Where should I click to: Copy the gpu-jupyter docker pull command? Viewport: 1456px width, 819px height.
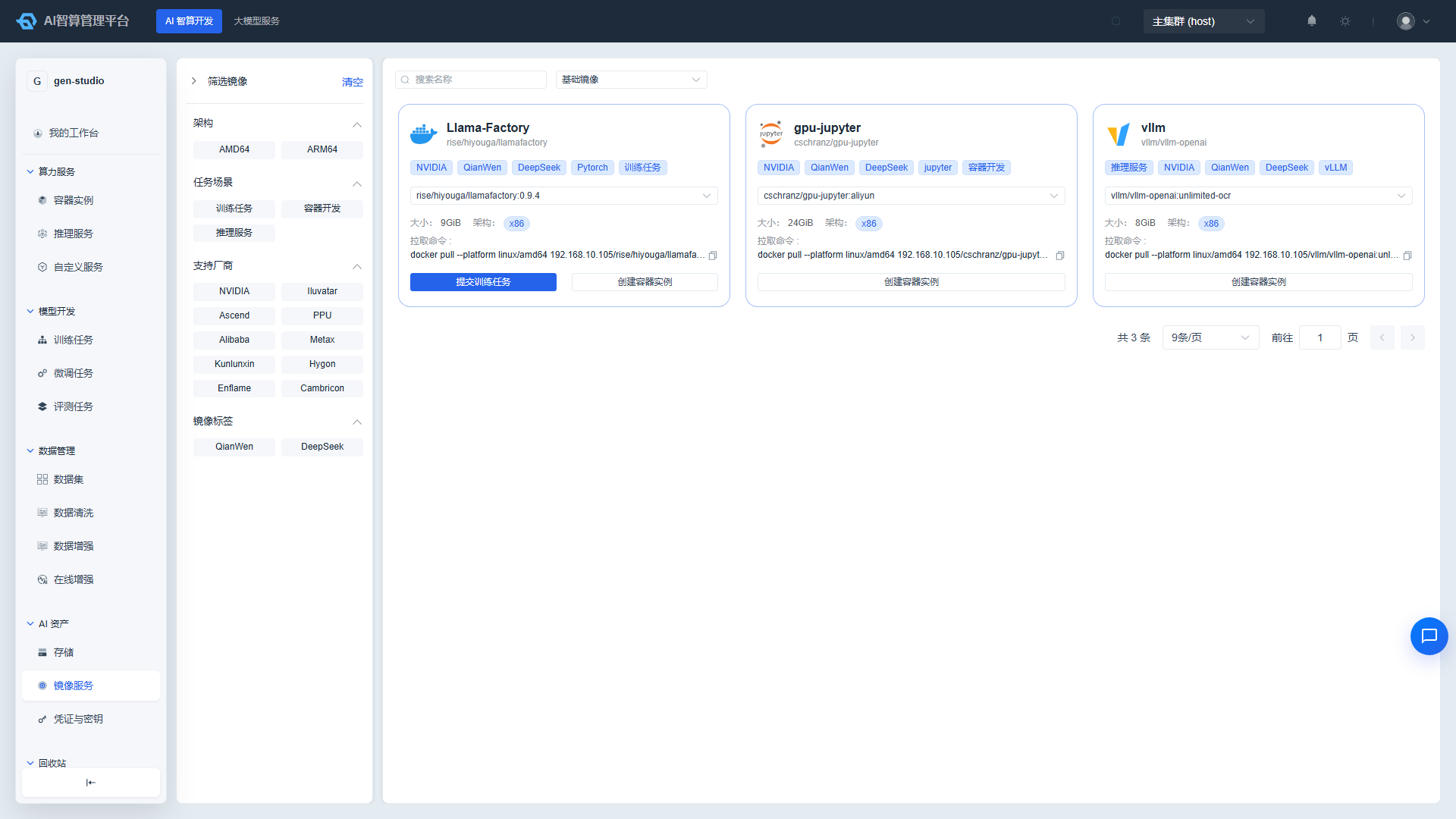(x=1060, y=256)
